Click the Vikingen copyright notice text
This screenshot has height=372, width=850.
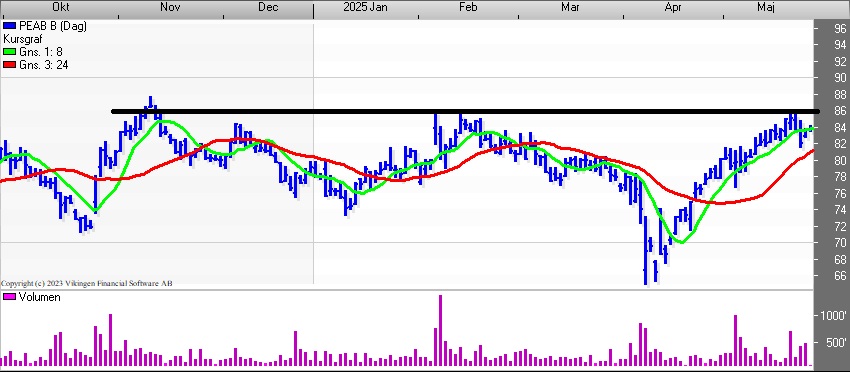point(87,283)
